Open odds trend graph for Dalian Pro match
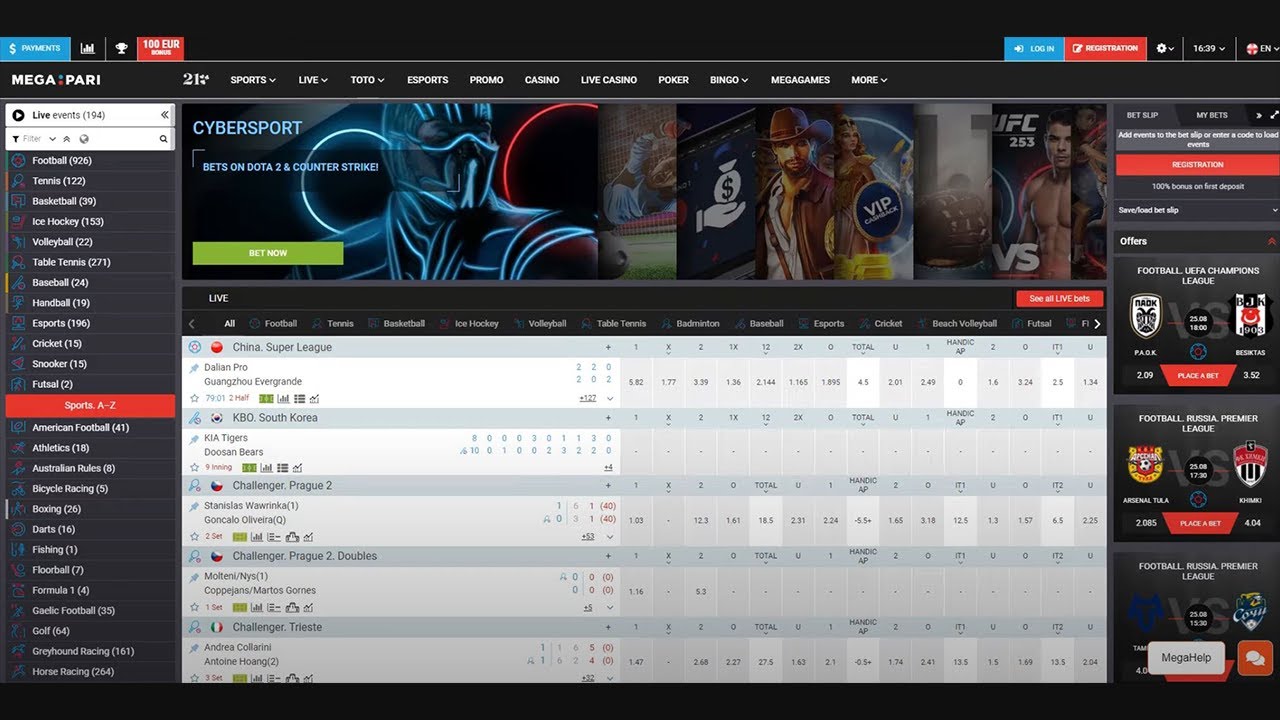The width and height of the screenshot is (1280, 720). tap(315, 398)
